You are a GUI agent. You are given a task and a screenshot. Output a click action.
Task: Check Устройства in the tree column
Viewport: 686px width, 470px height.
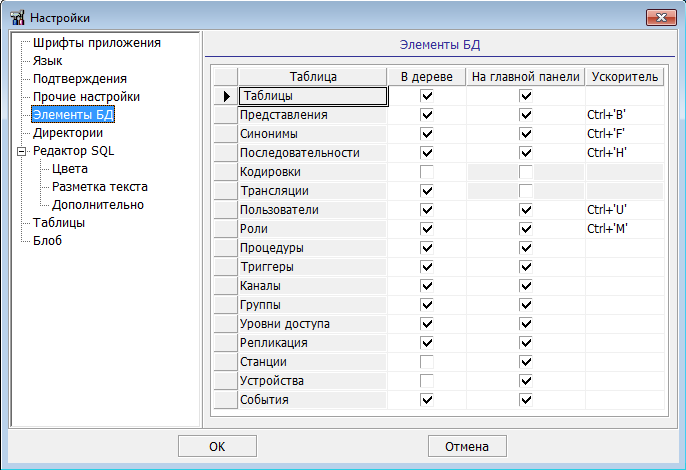click(x=427, y=381)
